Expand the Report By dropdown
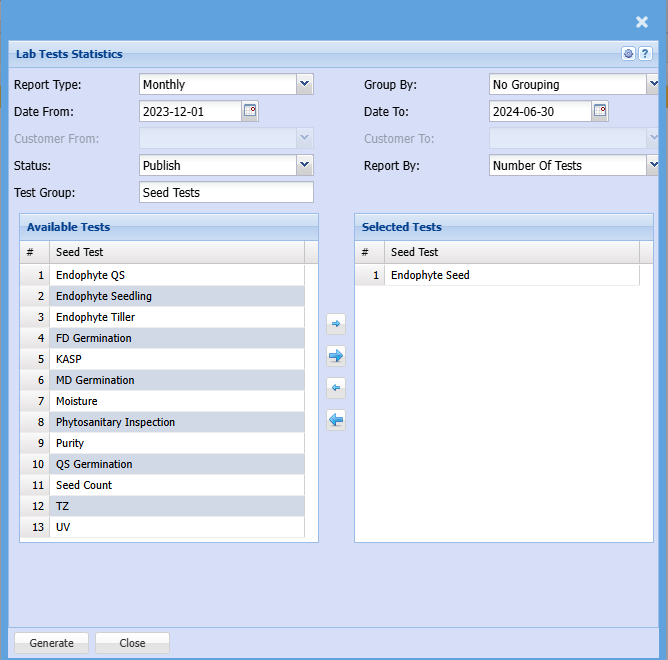This screenshot has height=660, width=668. [653, 165]
